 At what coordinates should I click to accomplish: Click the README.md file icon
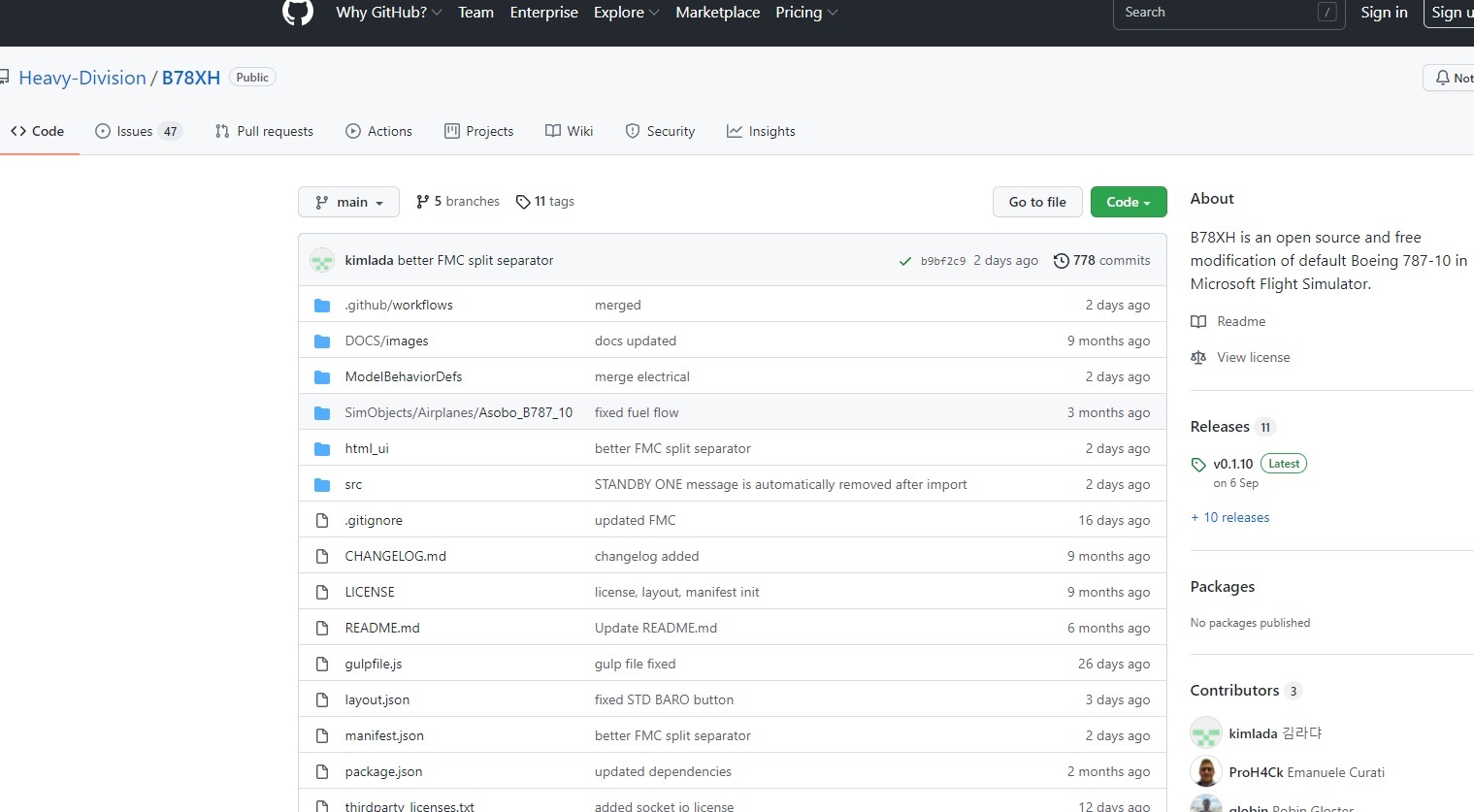pyautogui.click(x=322, y=629)
